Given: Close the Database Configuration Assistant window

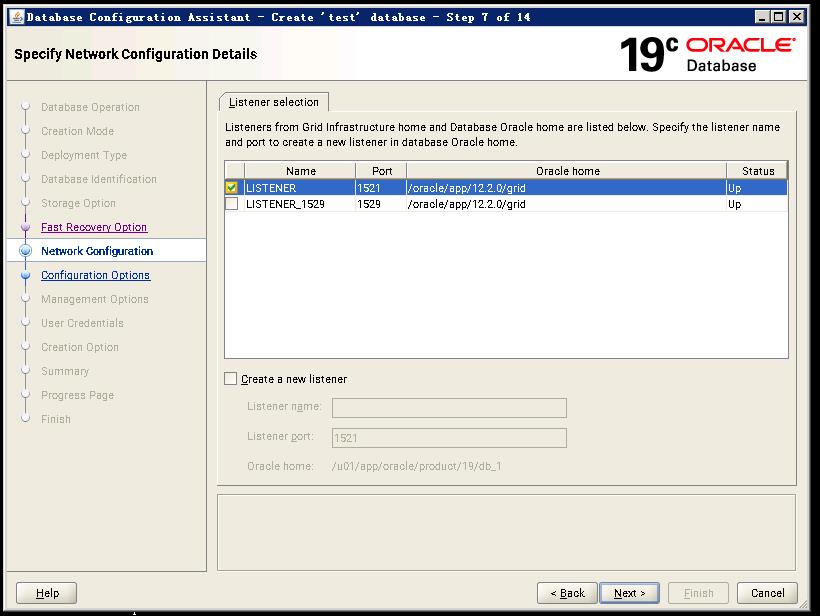Looking at the screenshot, I should click(796, 17).
